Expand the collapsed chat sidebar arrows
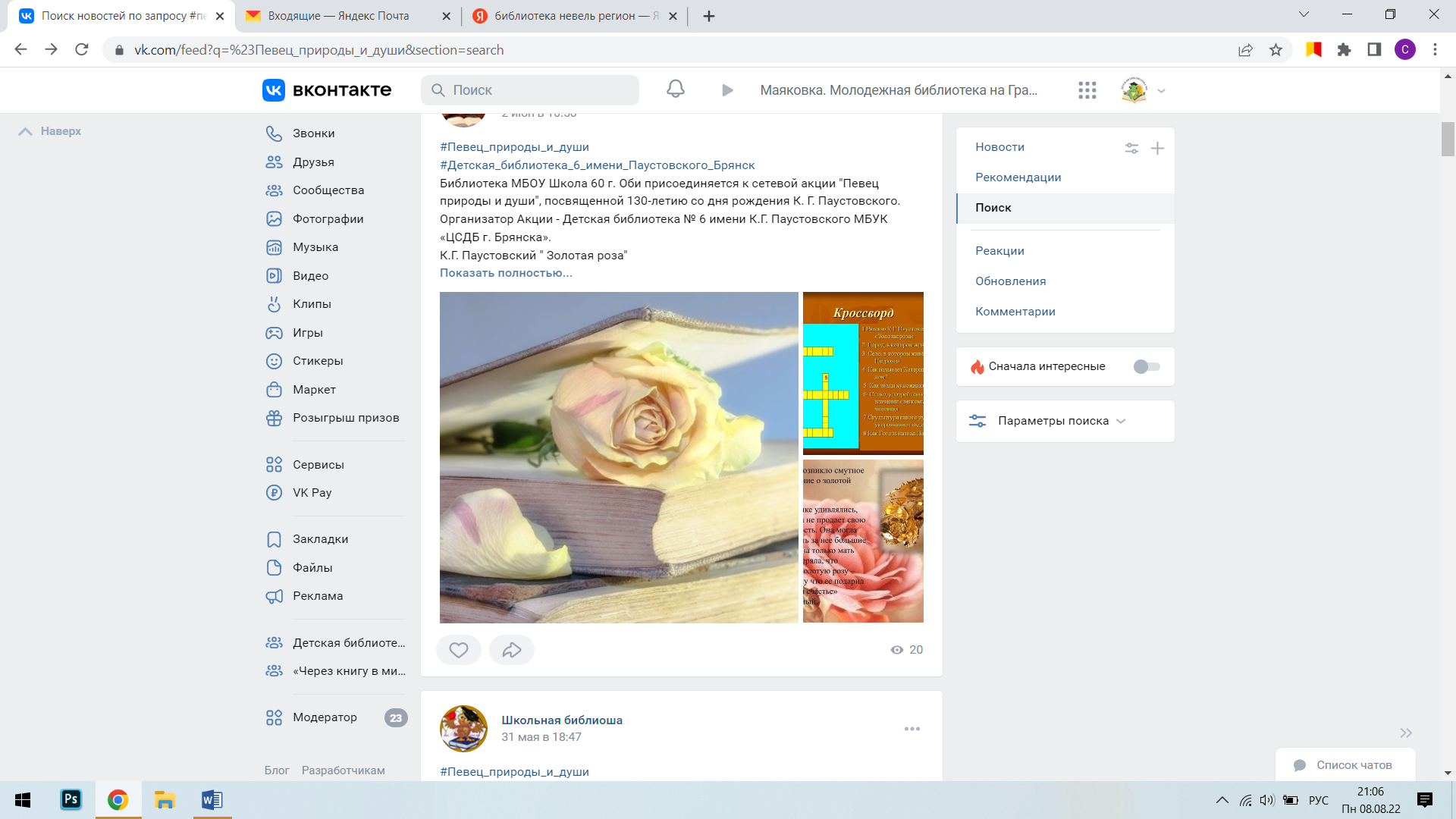This screenshot has width=1456, height=819. (1406, 733)
